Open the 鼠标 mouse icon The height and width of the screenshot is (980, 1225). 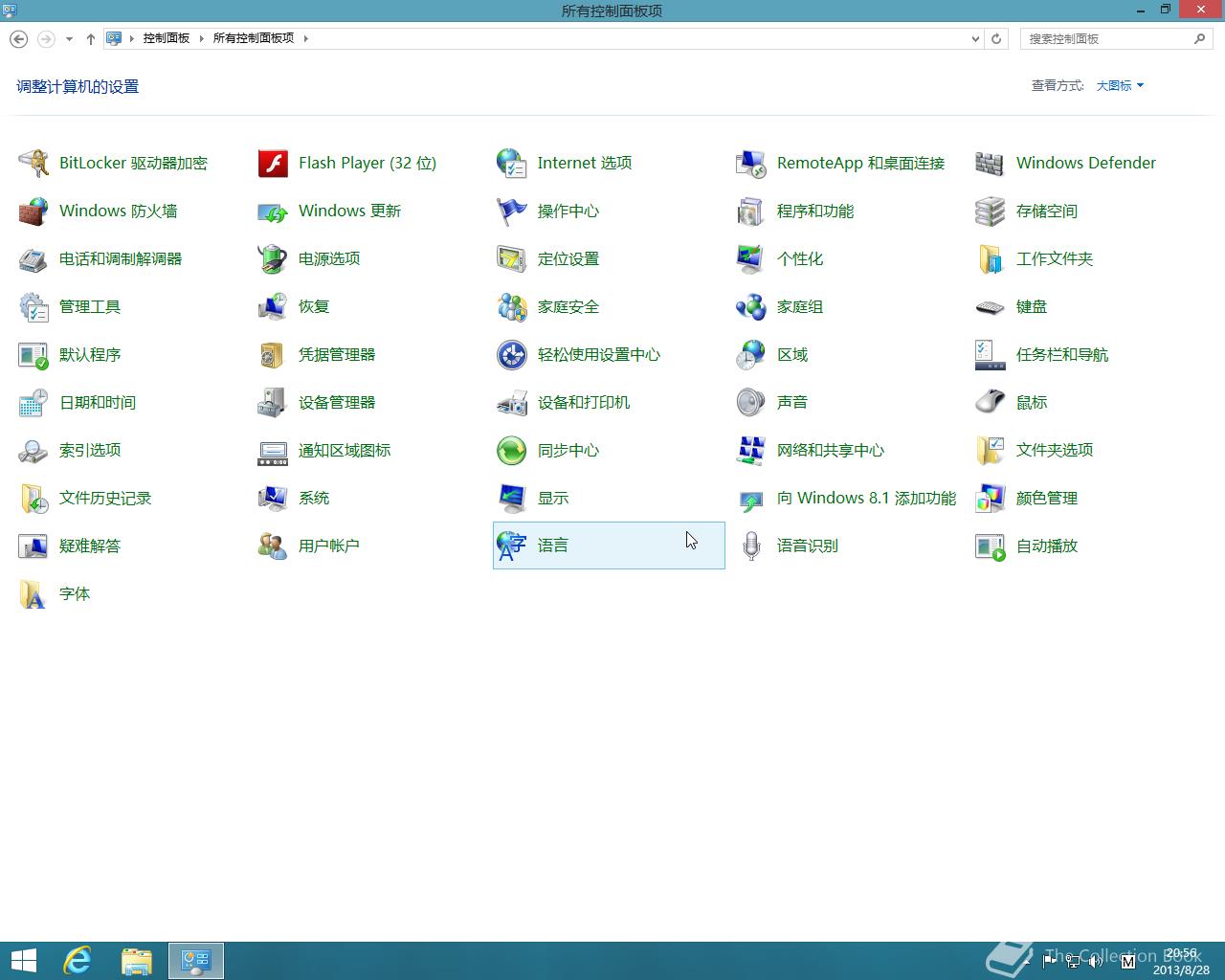[991, 402]
